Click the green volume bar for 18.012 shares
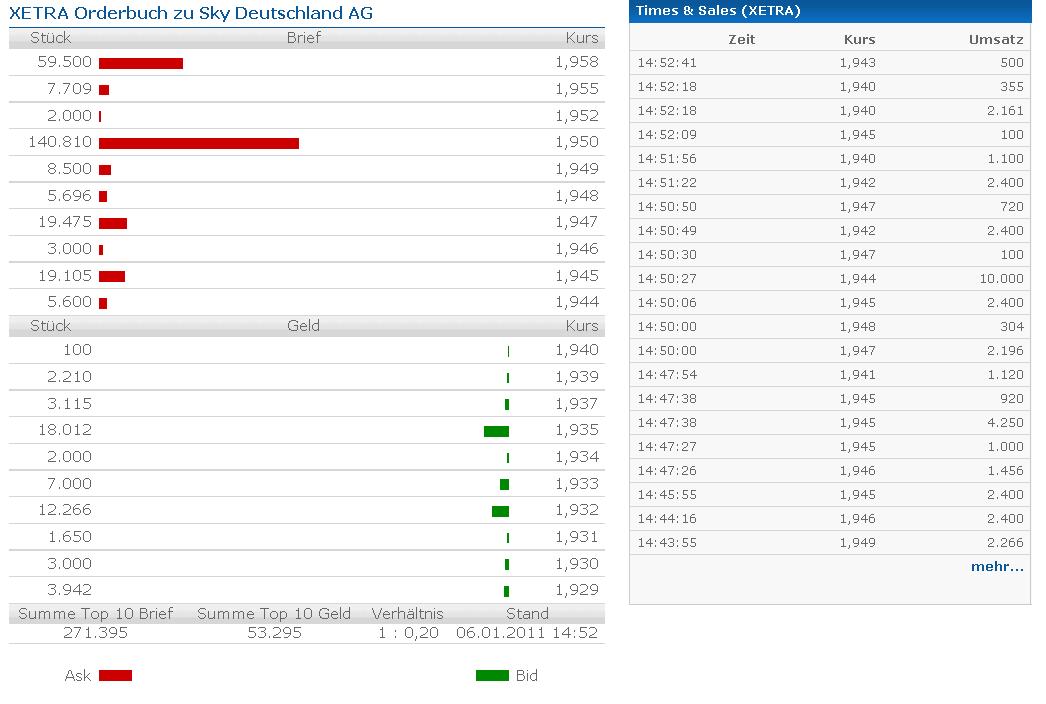 pyautogui.click(x=496, y=431)
